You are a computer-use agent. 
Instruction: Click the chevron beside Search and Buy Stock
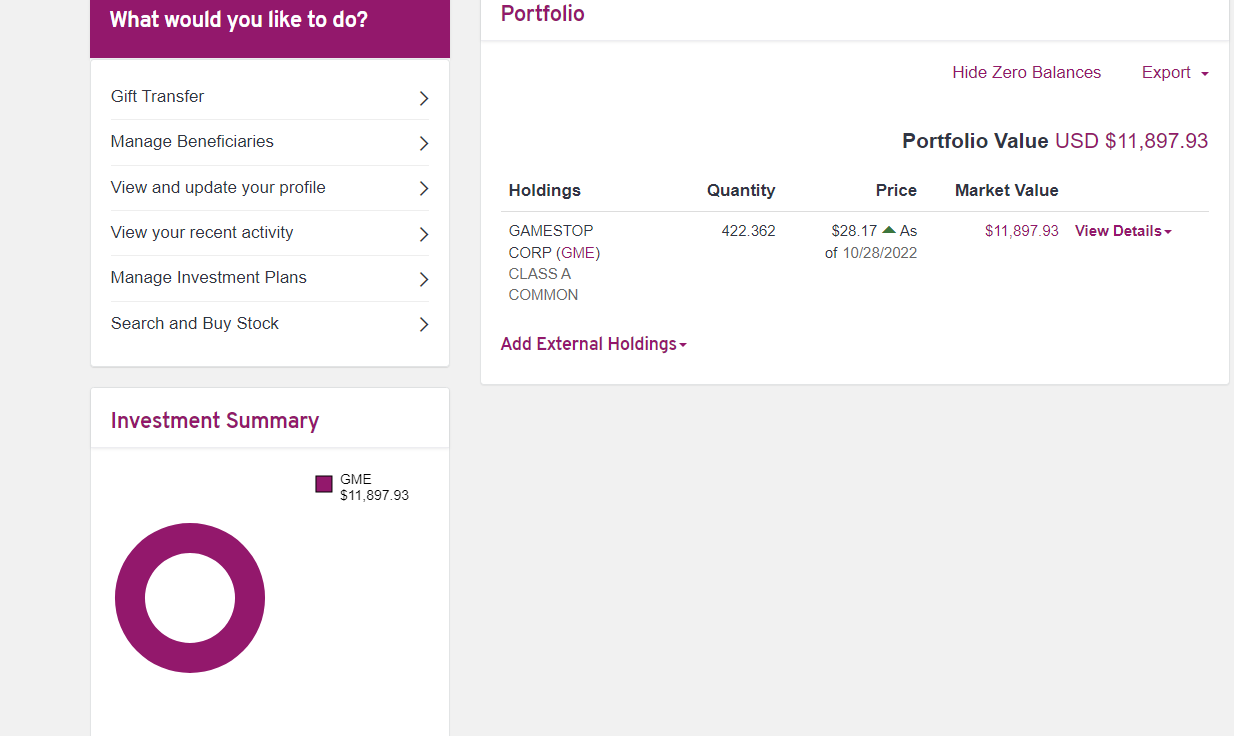click(x=424, y=325)
